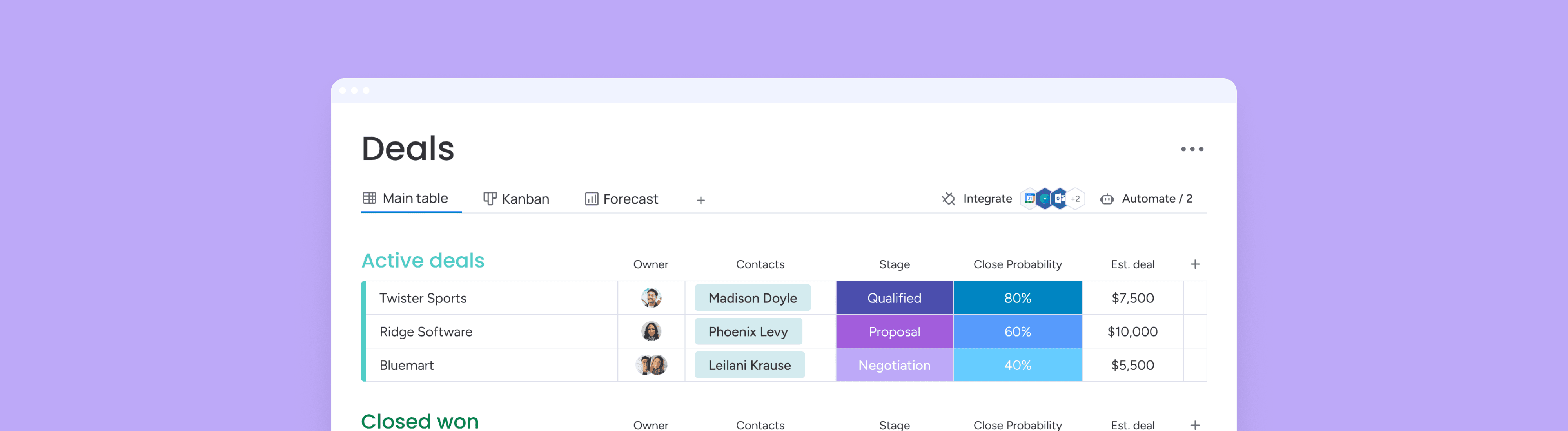Screen dimensions: 1568x431
Task: Add column to Active deals group
Action: coord(1195,264)
